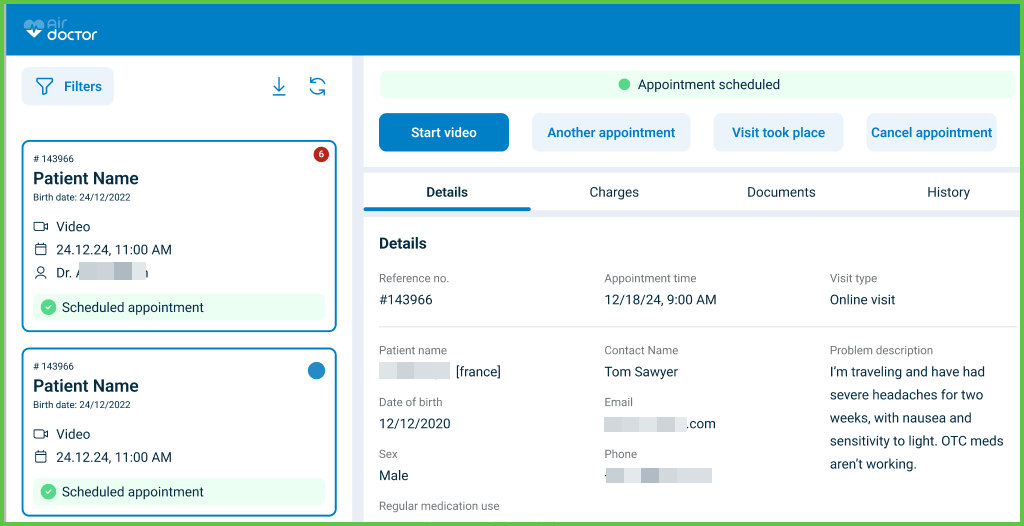
Task: Click the green Appointment scheduled status banner
Action: coord(698,85)
